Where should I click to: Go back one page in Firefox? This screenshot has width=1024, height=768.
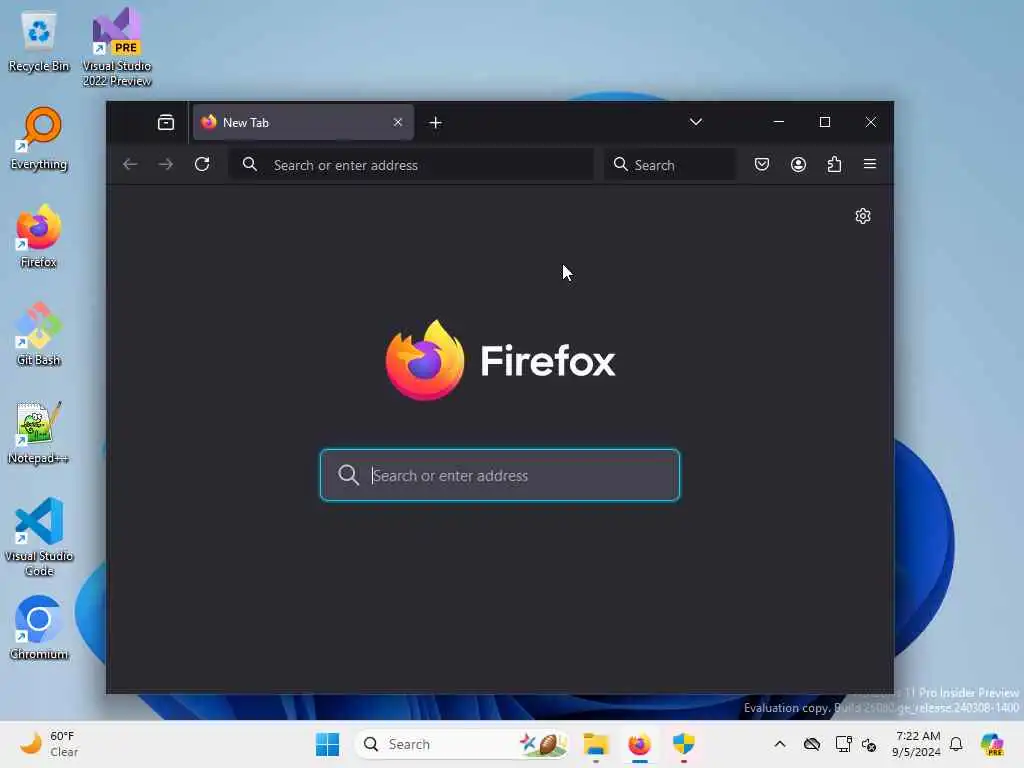(130, 165)
